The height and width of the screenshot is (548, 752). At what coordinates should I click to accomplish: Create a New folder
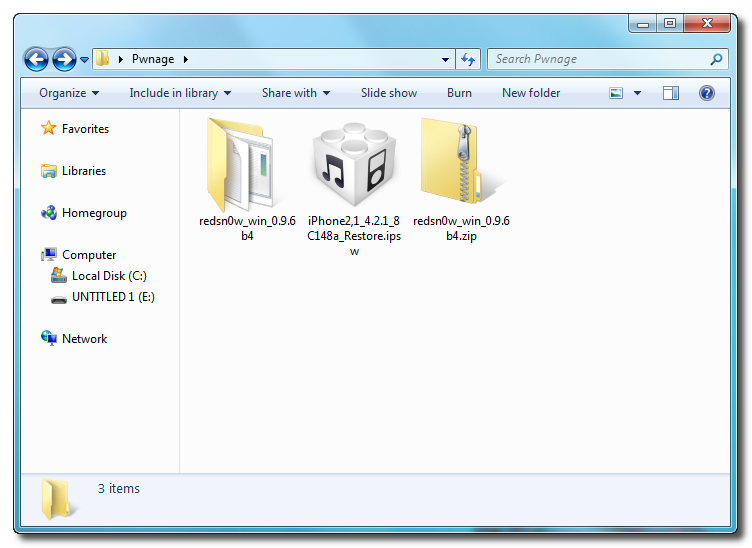[x=531, y=93]
